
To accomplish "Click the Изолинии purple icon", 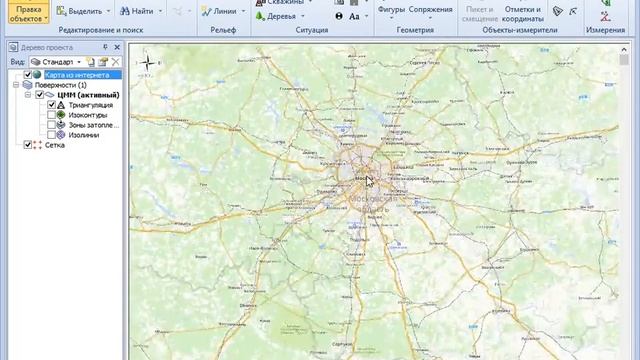I will pos(61,135).
